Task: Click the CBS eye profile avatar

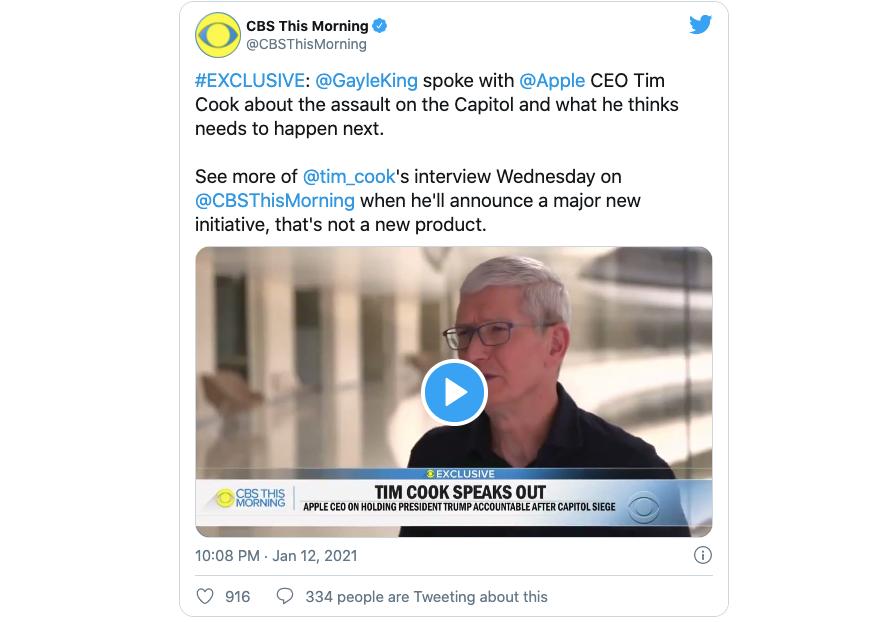Action: (218, 35)
